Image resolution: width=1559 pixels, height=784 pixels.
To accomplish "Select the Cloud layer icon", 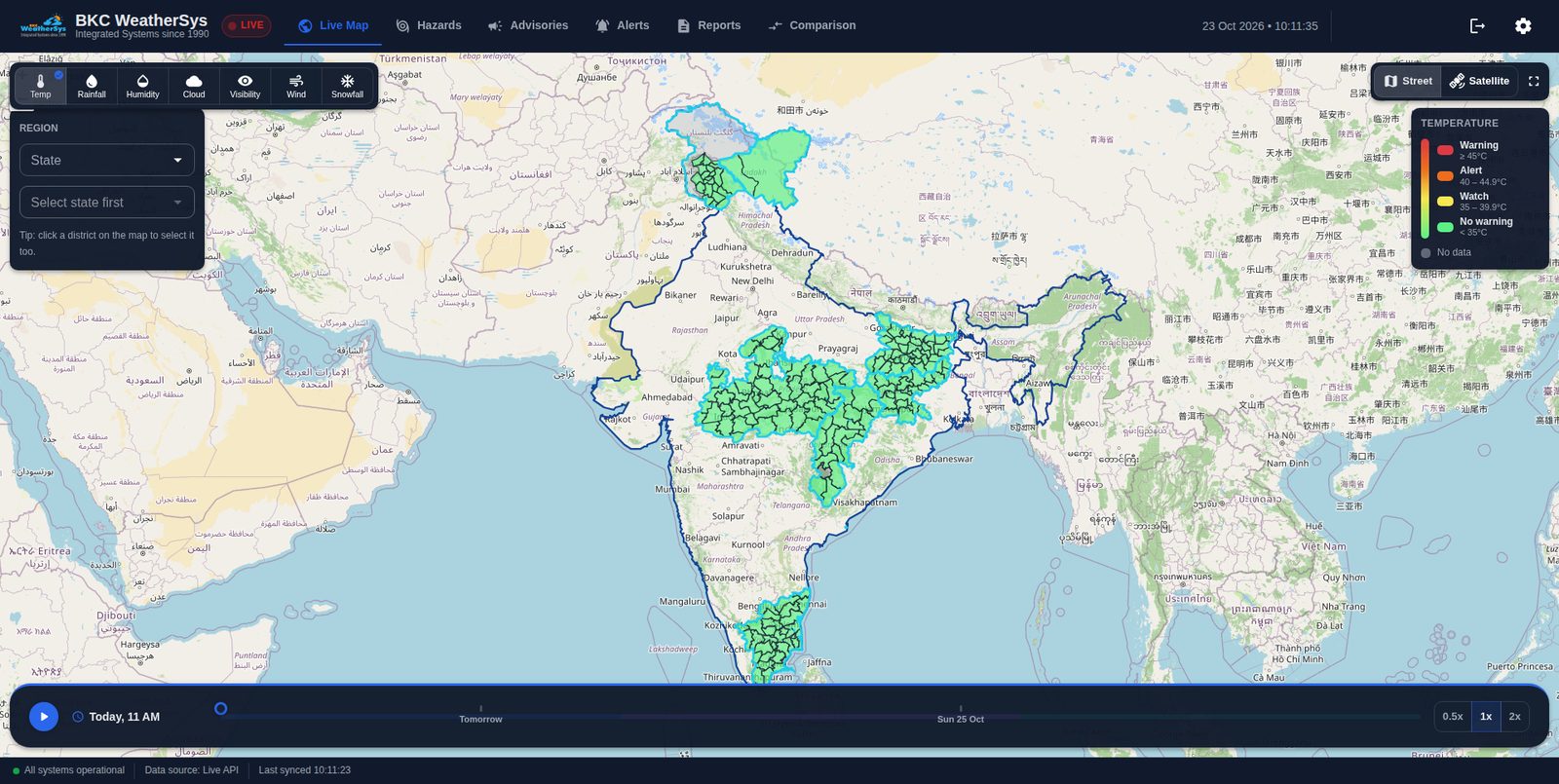I will (194, 86).
